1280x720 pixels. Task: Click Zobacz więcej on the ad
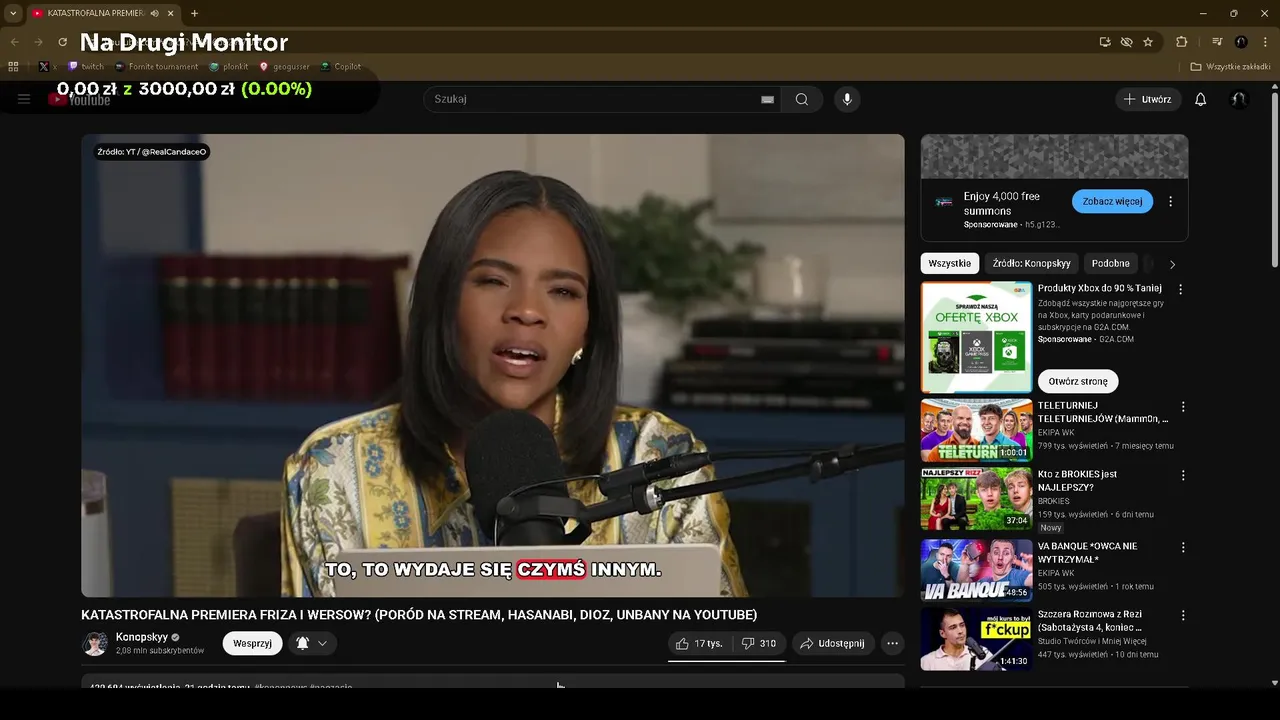(1112, 201)
